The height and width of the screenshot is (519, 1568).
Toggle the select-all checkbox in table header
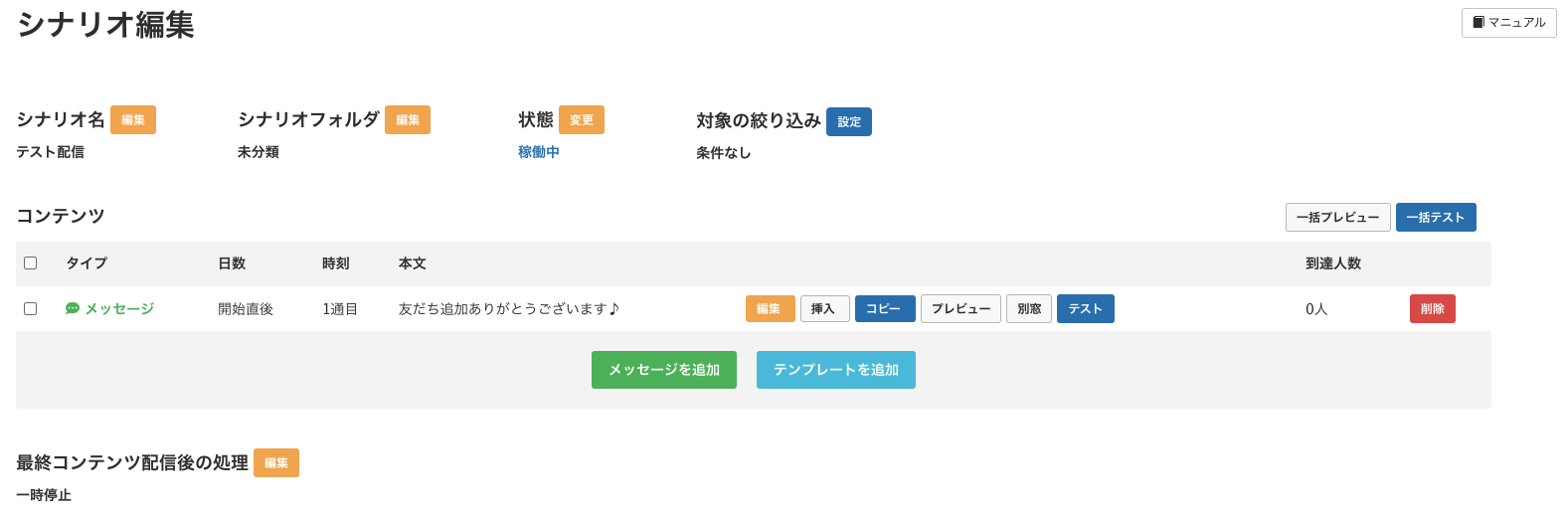point(30,263)
